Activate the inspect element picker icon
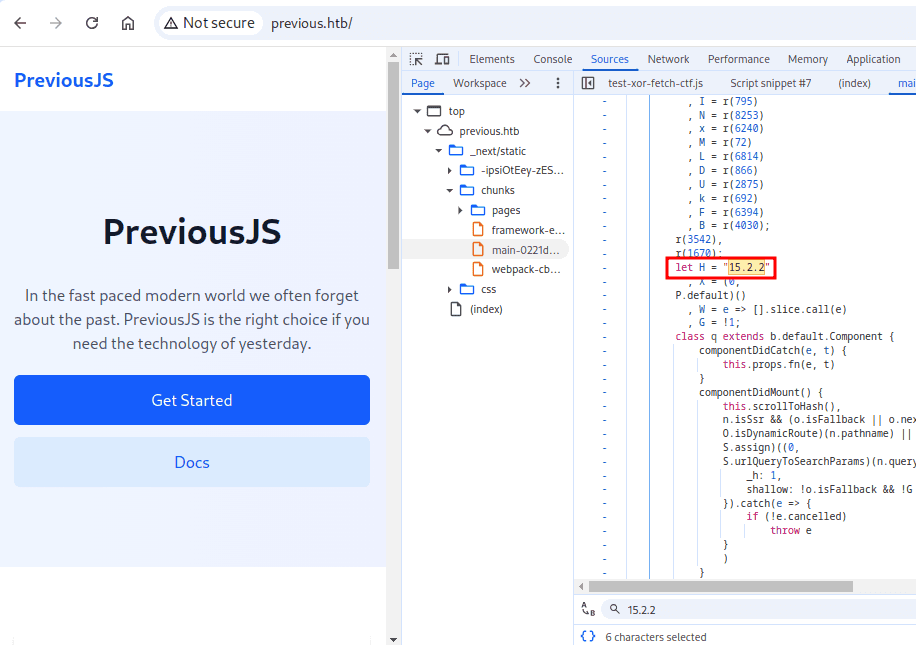The image size is (916, 645). (417, 59)
